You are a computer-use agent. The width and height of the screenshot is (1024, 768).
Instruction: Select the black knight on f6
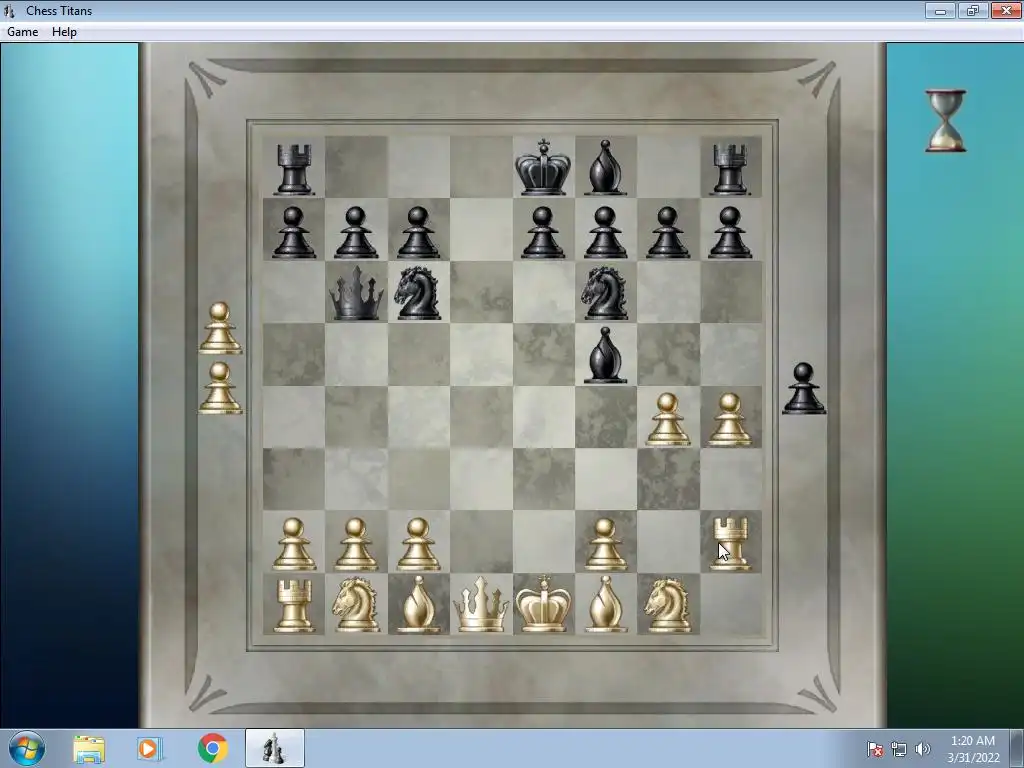point(605,292)
